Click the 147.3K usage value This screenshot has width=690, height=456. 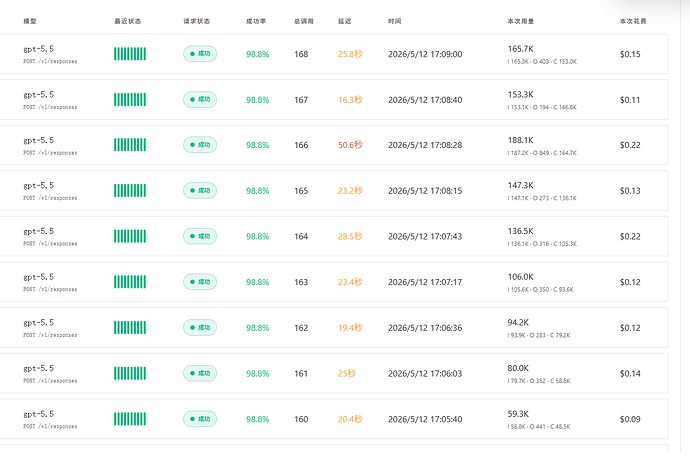(x=521, y=185)
